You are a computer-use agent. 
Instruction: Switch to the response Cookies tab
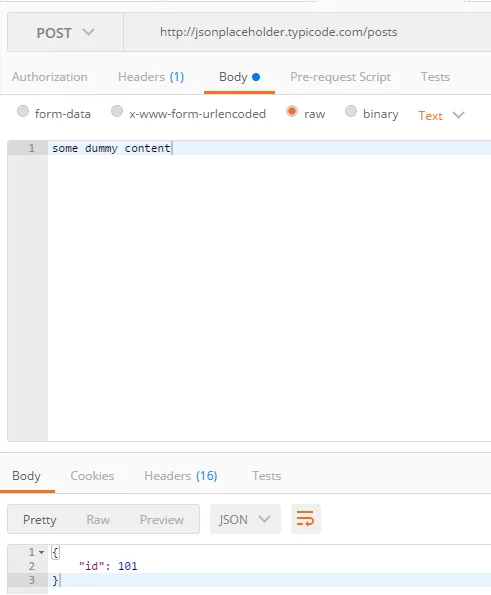(92, 476)
